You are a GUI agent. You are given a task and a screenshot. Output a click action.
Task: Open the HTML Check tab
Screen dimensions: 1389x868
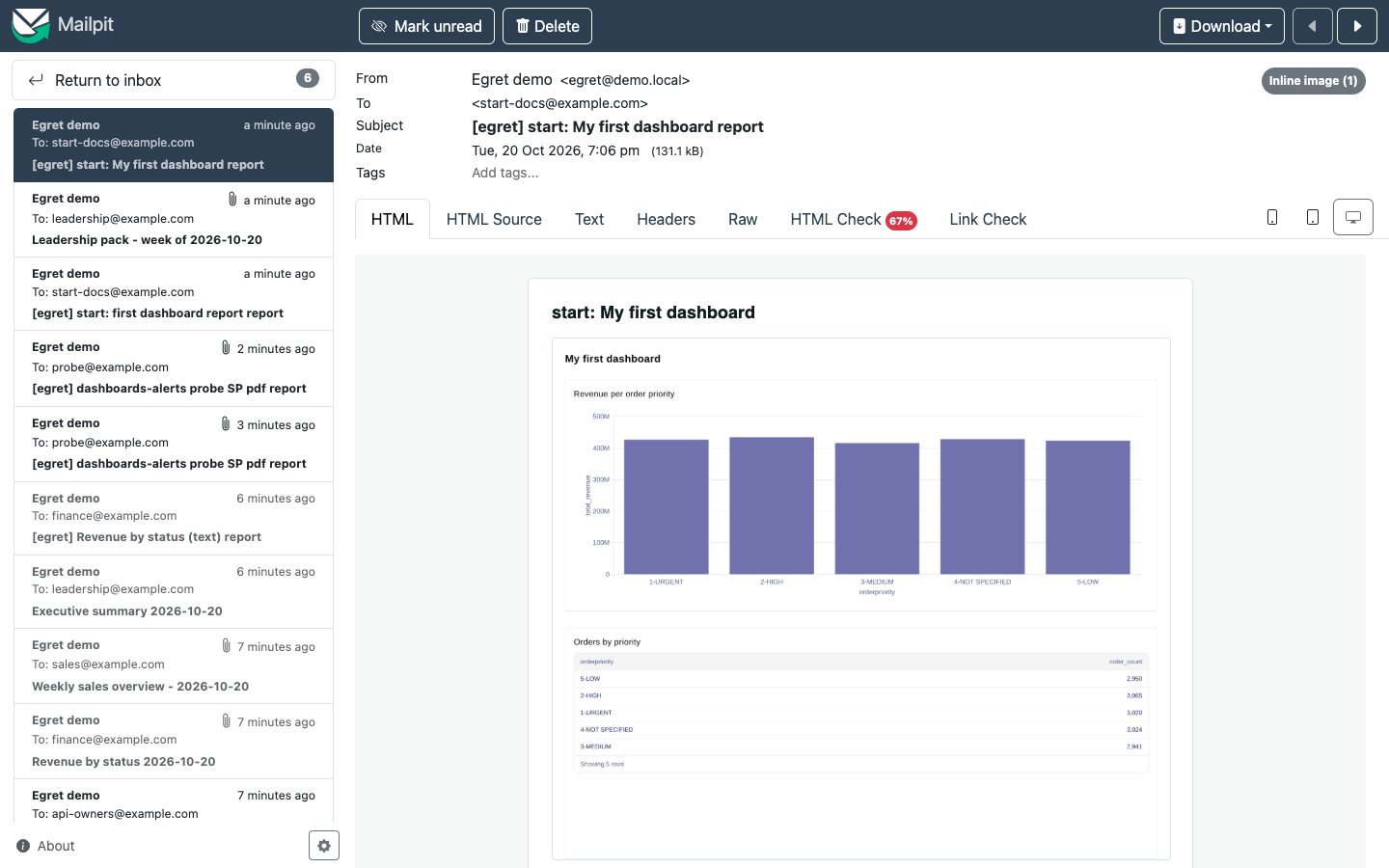point(854,219)
